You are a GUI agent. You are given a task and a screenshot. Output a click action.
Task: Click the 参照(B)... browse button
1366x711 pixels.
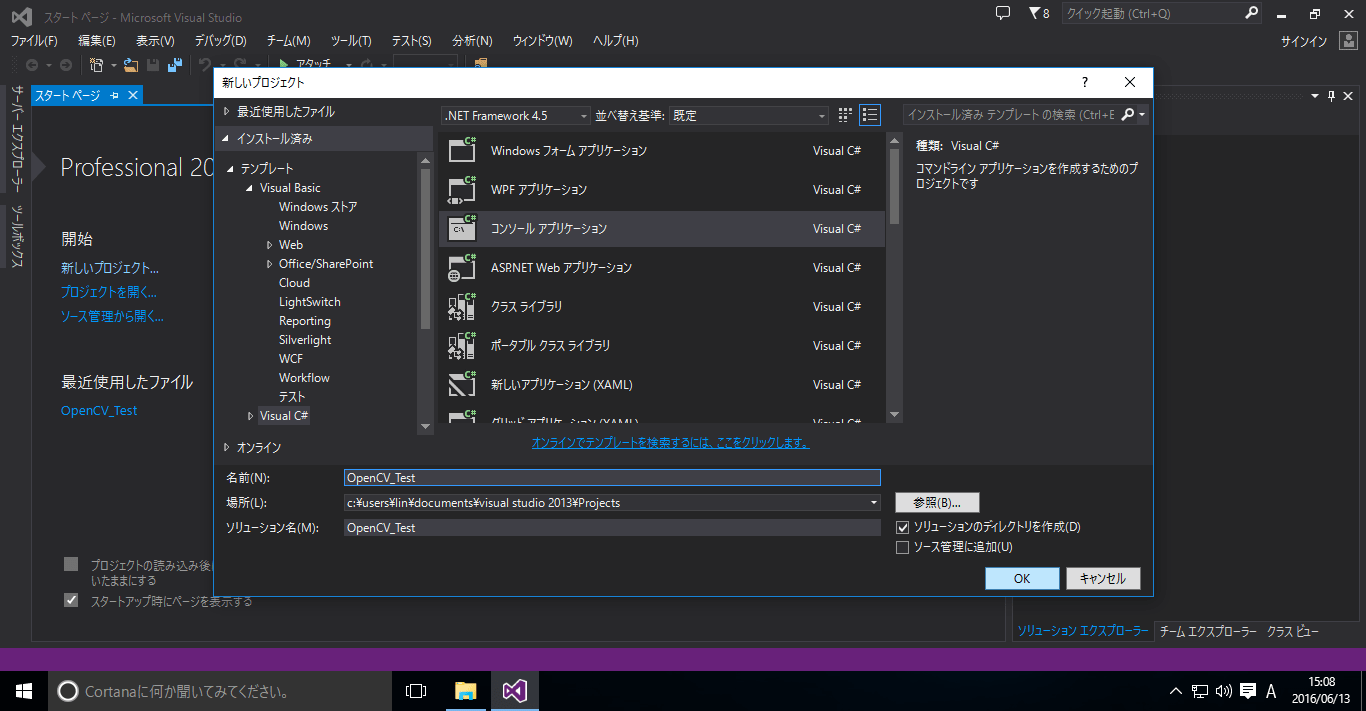(x=937, y=503)
